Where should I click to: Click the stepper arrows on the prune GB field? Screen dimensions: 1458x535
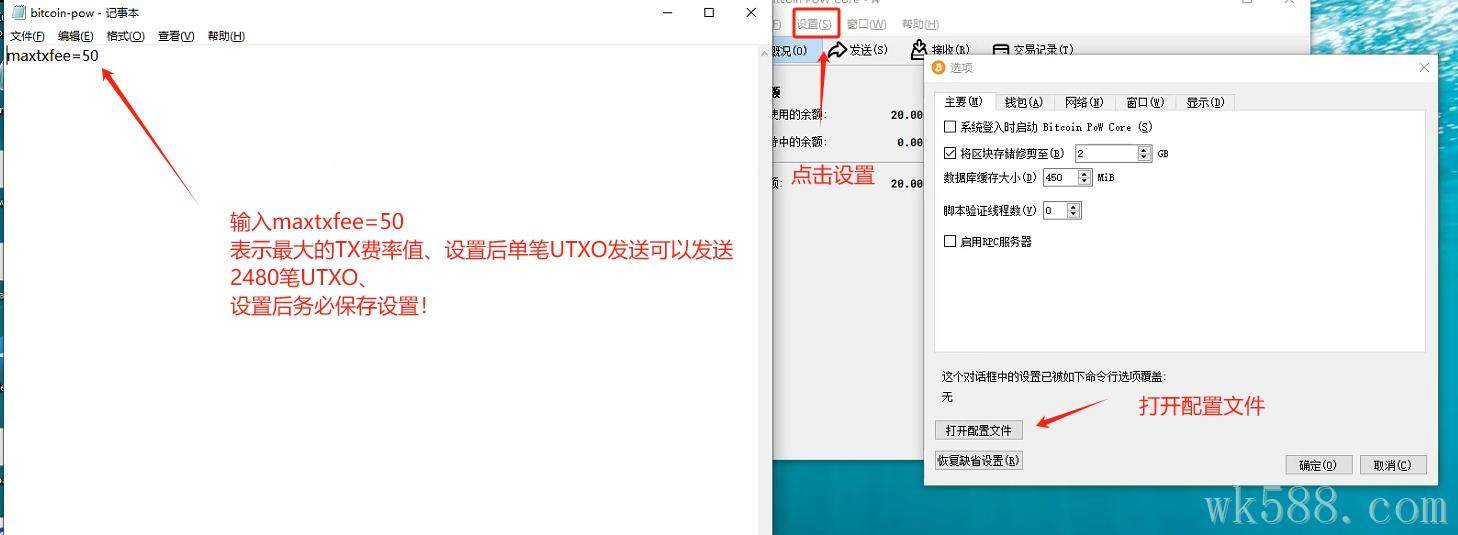coord(1145,154)
